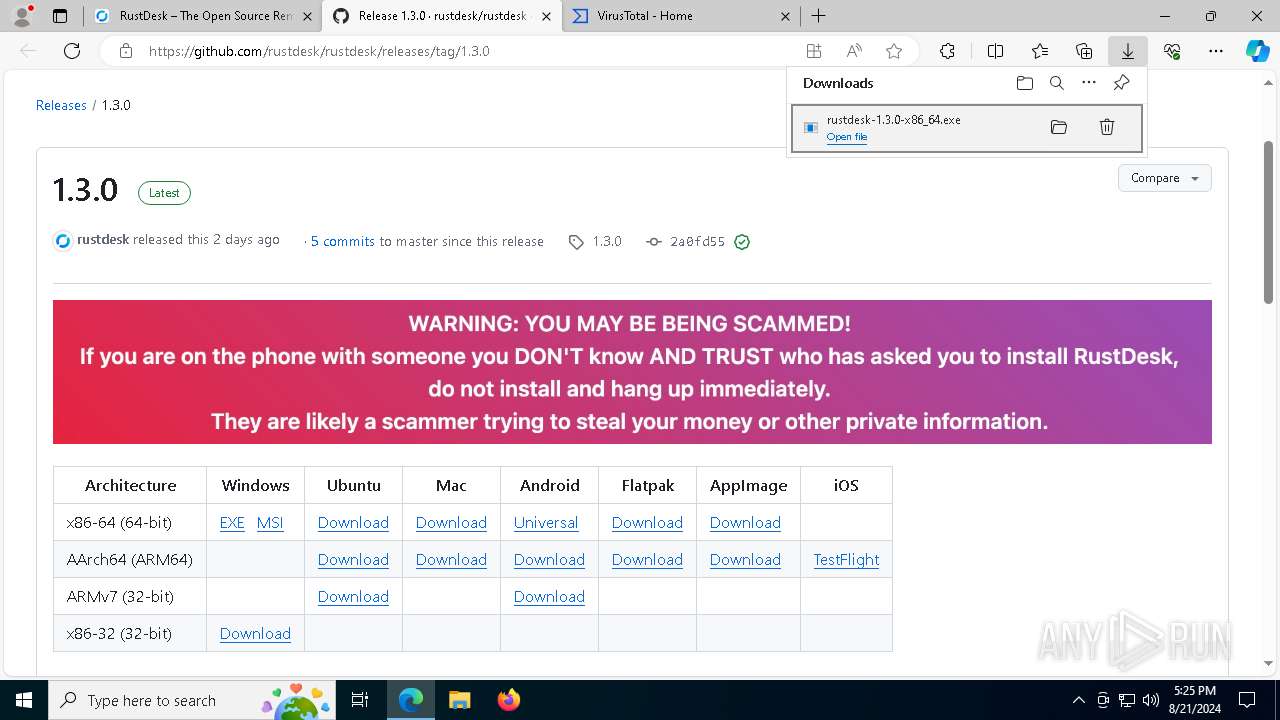Download the Flatpak x86-64 build

pyautogui.click(x=647, y=523)
